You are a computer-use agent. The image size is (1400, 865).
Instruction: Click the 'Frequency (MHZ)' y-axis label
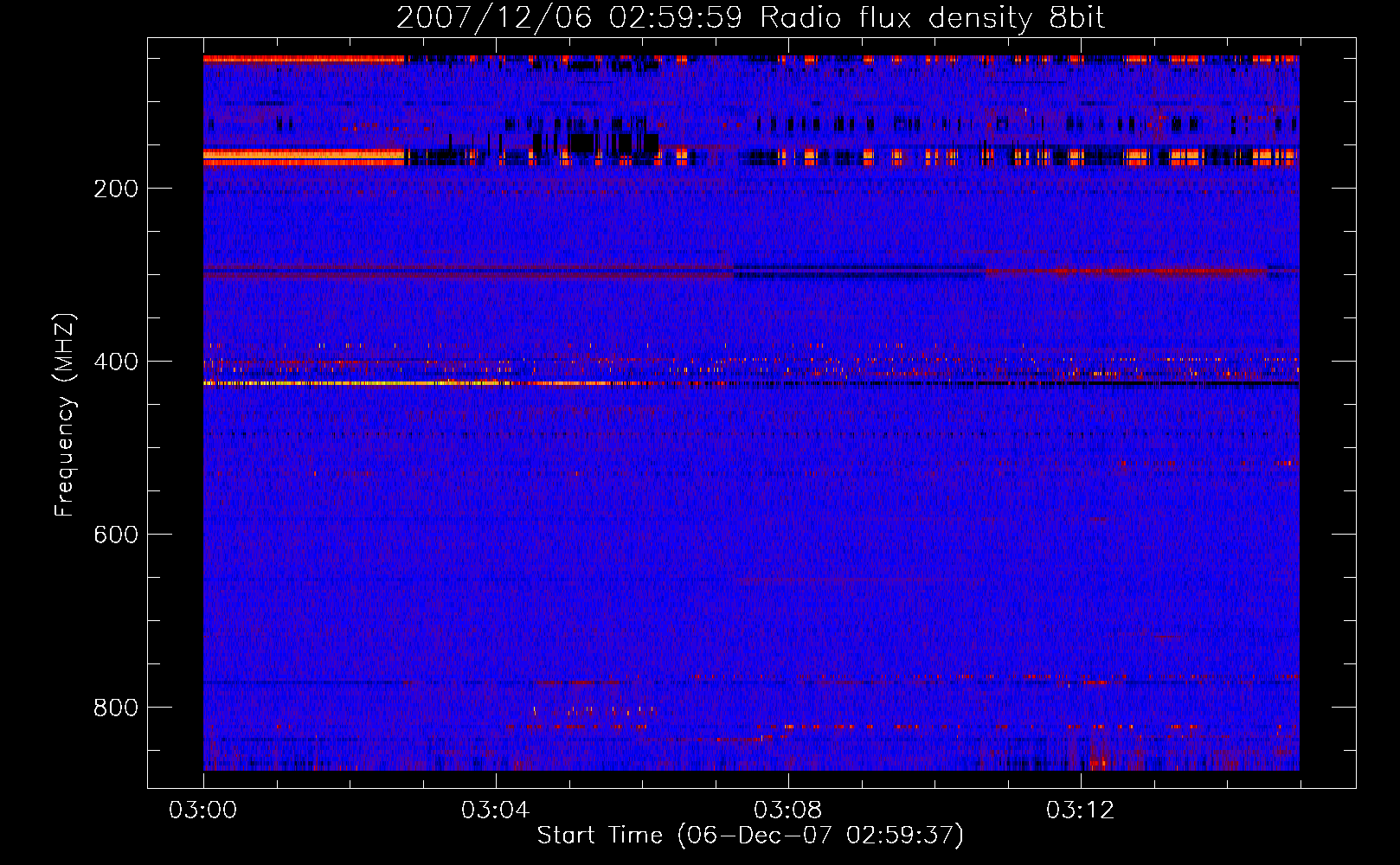coord(65,415)
